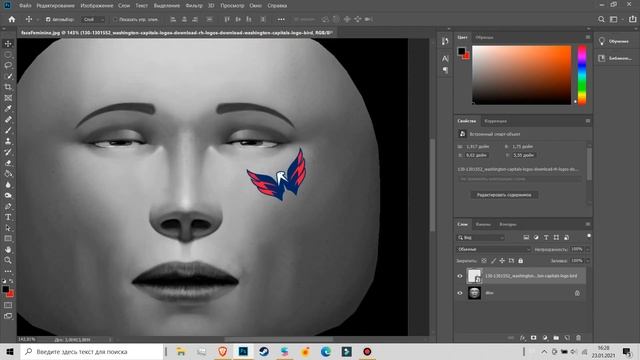
Task: Switch to the Channels tab
Action: tap(483, 224)
